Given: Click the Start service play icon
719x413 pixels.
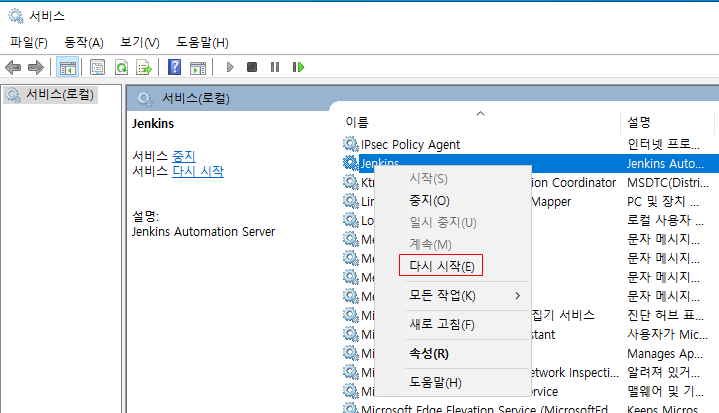Looking at the screenshot, I should [x=230, y=67].
